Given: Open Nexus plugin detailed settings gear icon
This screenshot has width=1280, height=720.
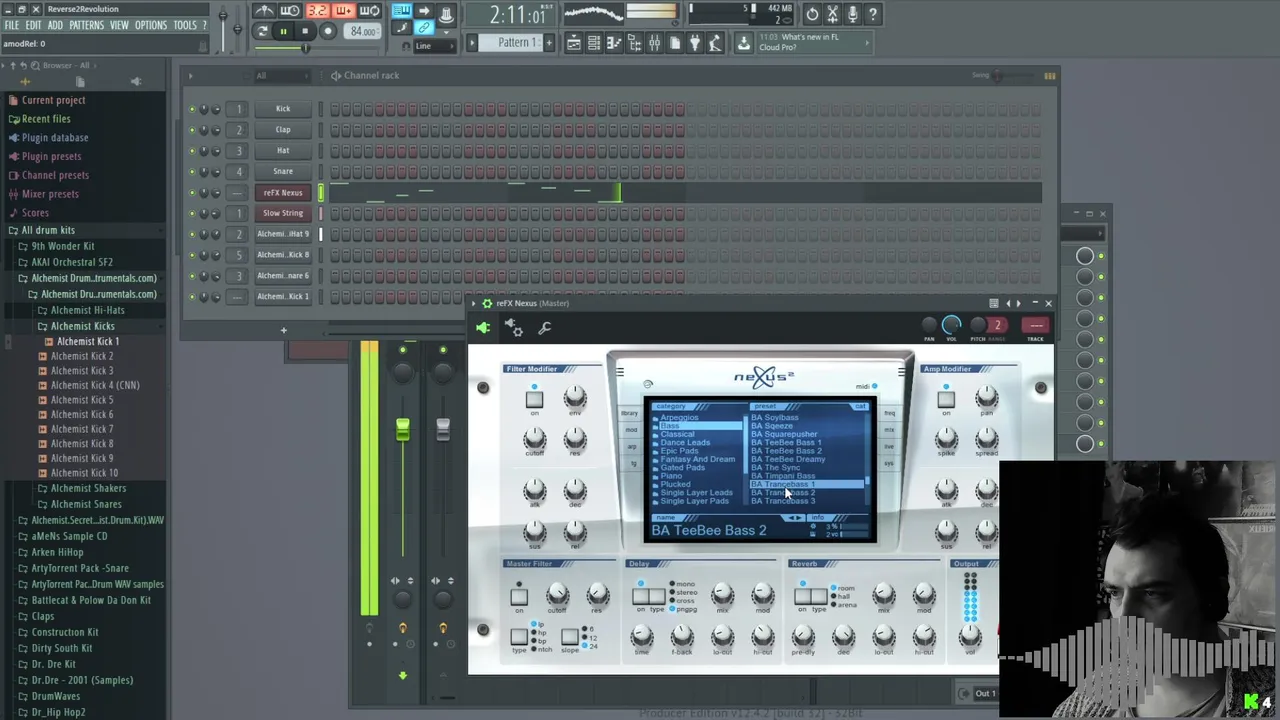Looking at the screenshot, I should [x=514, y=327].
